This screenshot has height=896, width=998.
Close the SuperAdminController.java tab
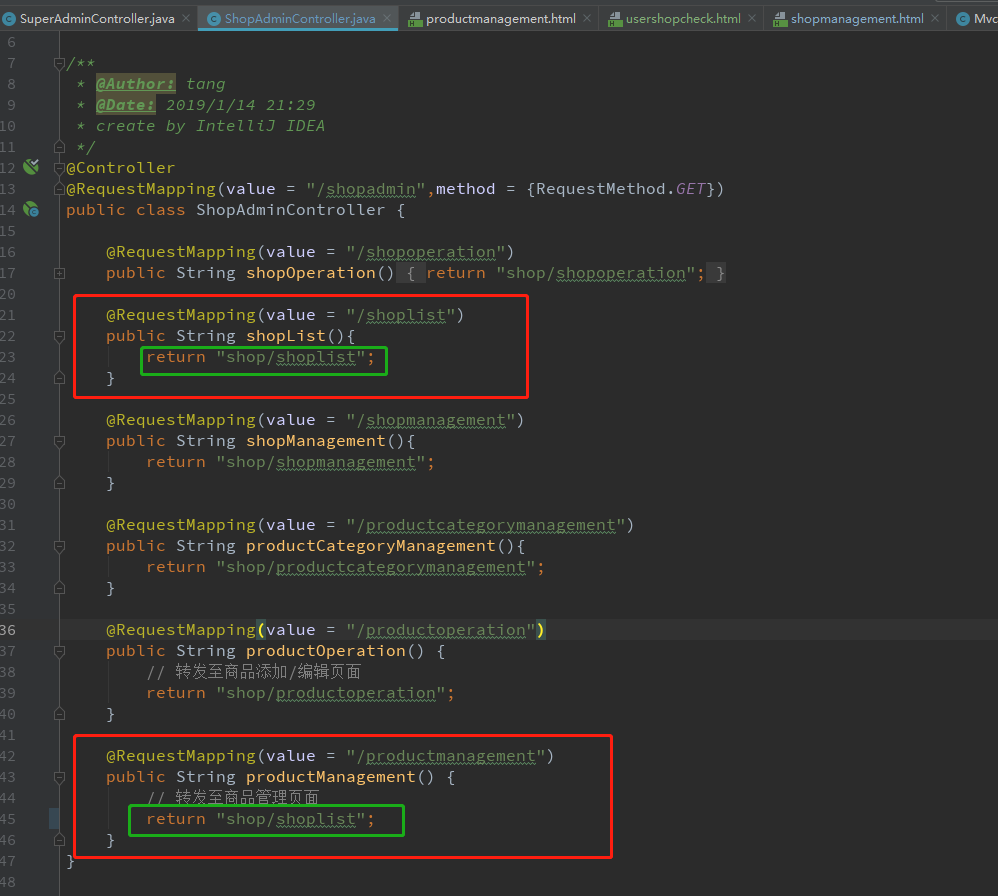pos(186,18)
